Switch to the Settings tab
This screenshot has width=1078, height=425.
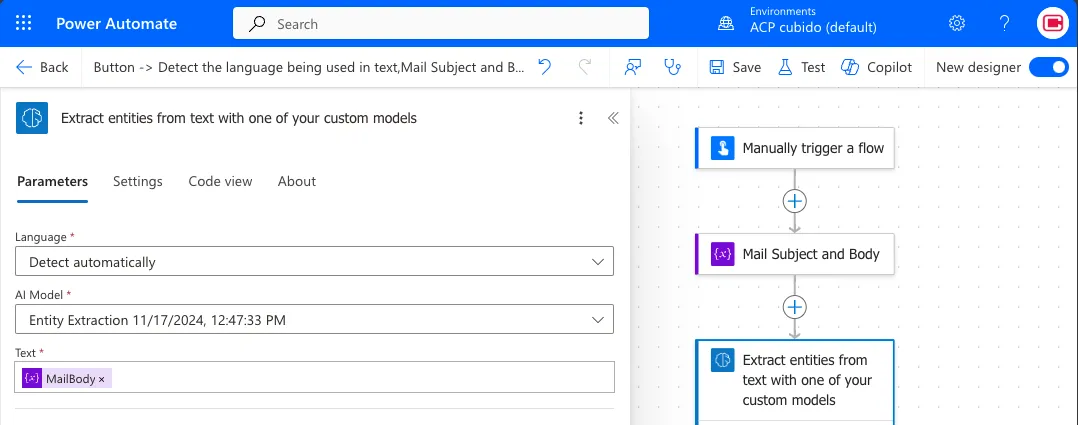tap(138, 181)
